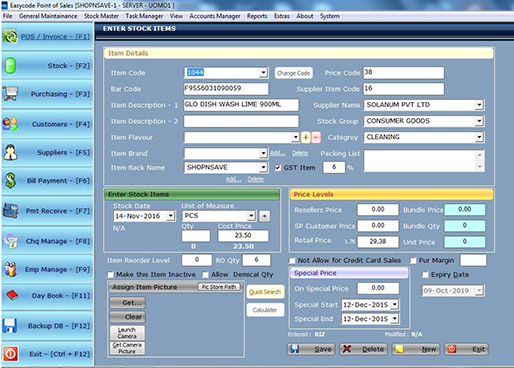Image resolution: width=514 pixels, height=368 pixels.
Task: Click the Cost Price input field
Action: 243,236
